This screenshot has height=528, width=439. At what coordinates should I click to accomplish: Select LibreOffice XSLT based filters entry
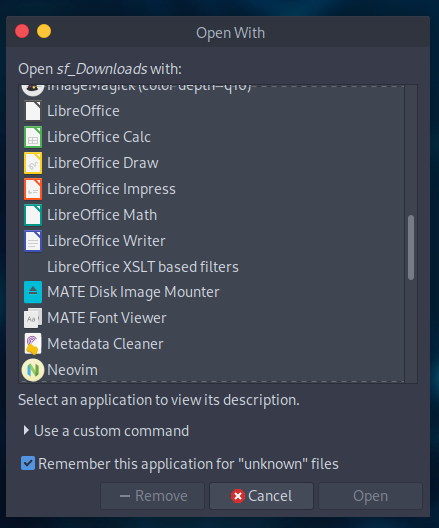point(211,267)
